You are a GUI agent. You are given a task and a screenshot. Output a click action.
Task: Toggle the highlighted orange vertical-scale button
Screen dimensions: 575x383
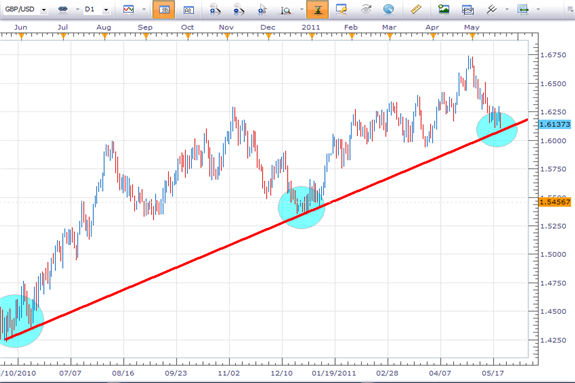click(317, 10)
